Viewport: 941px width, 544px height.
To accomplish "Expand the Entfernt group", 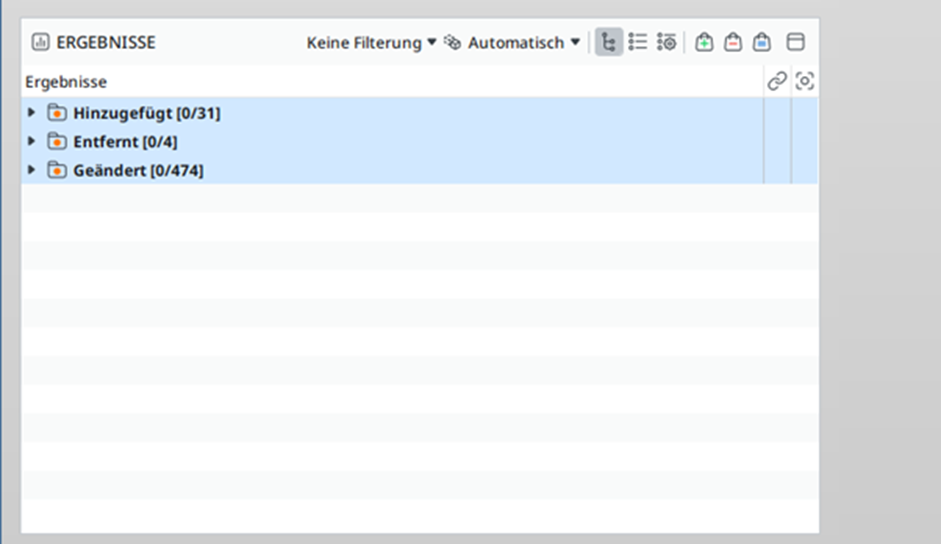I will pyautogui.click(x=32, y=141).
